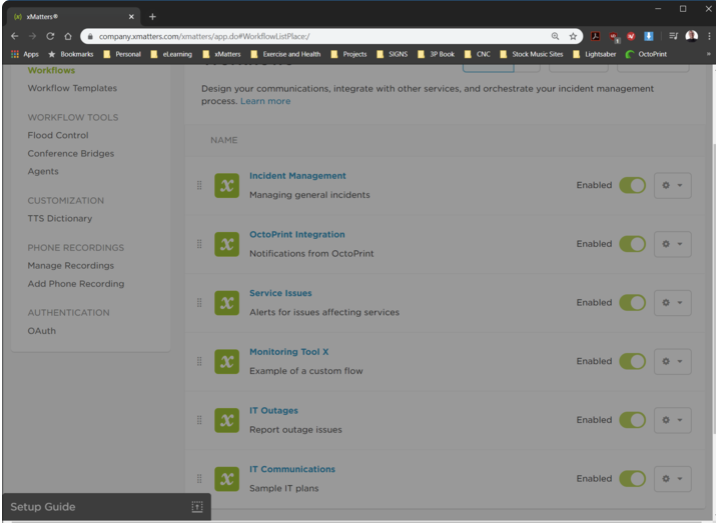This screenshot has height=523, width=716.
Task: Open the OctoPrint bookmark
Action: (646, 54)
